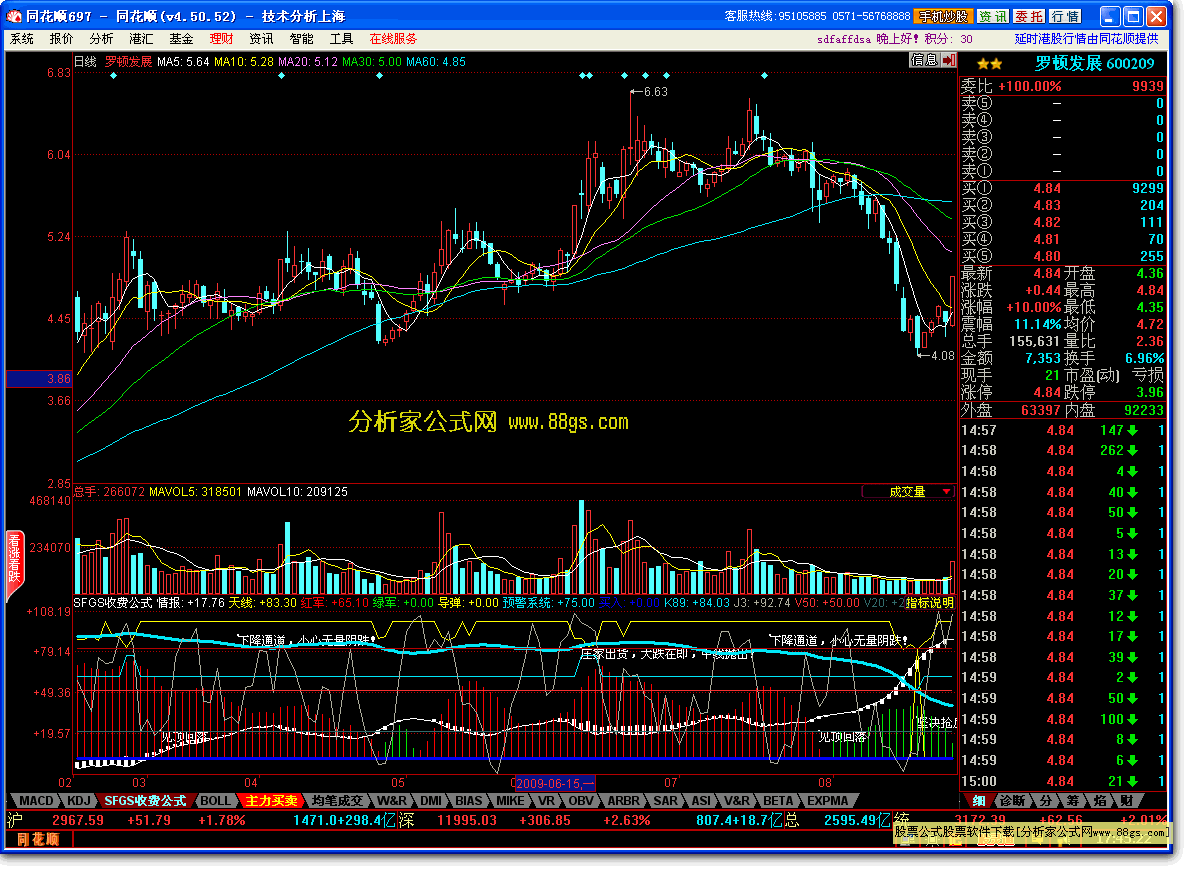Image resolution: width=1188 pixels, height=869 pixels.
Task: Select the 诊断 tab in side panel
Action: (x=1013, y=802)
